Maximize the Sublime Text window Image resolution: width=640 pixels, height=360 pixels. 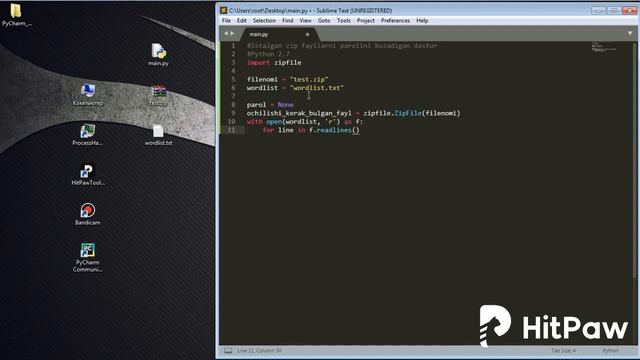click(x=613, y=11)
